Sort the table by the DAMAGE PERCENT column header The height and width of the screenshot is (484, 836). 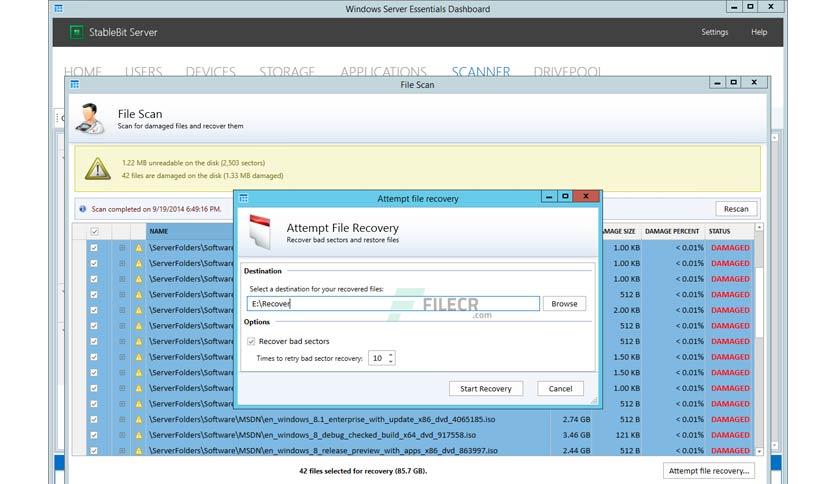[x=672, y=231]
